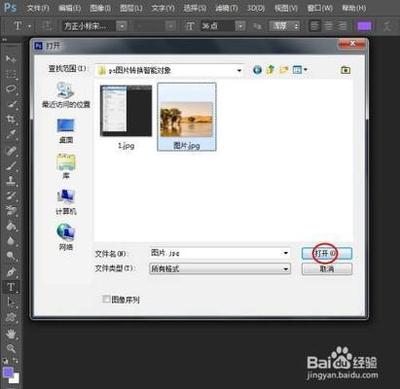Select the Eraser tool

coord(11,211)
